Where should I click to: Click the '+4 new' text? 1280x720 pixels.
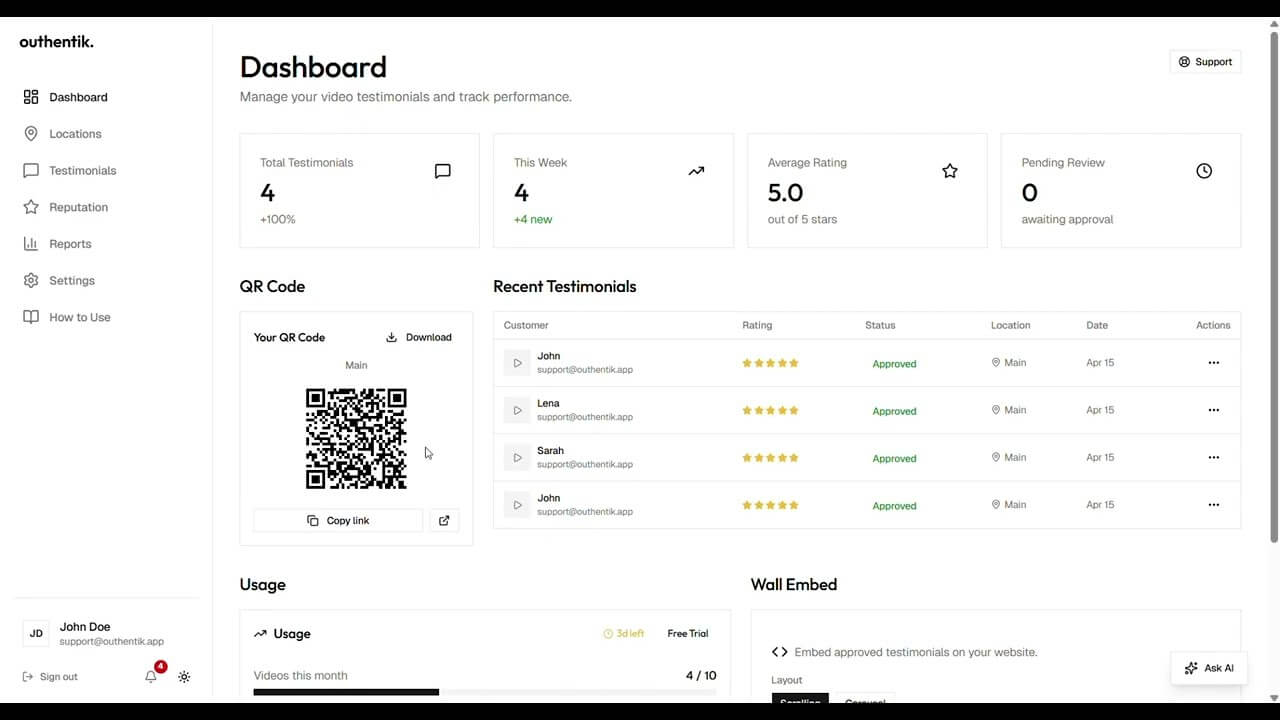coord(533,219)
